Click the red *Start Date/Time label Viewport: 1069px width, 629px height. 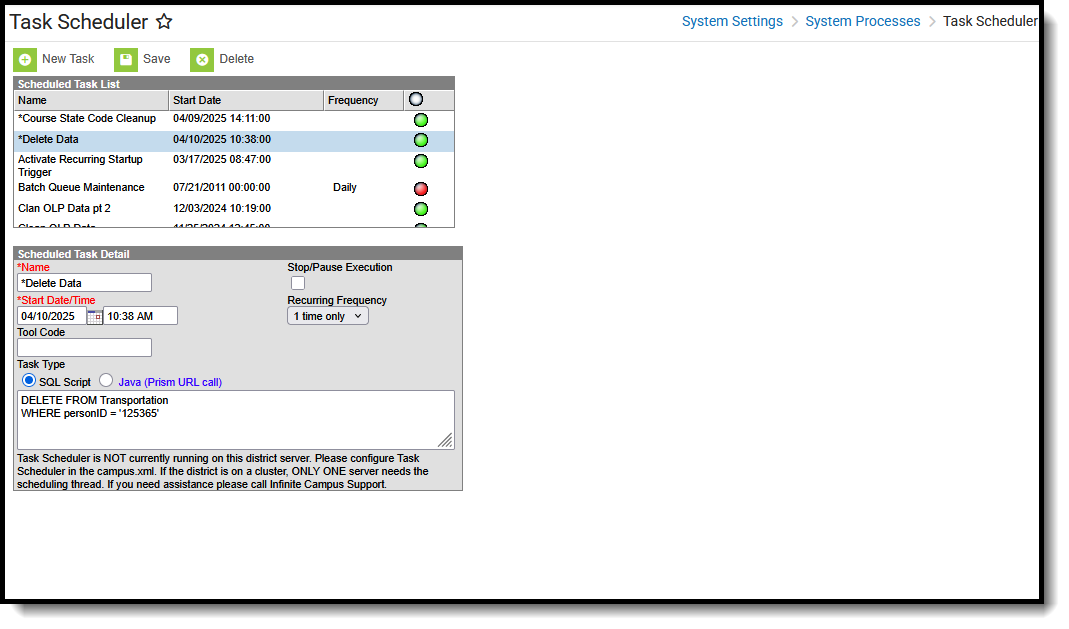pos(56,301)
